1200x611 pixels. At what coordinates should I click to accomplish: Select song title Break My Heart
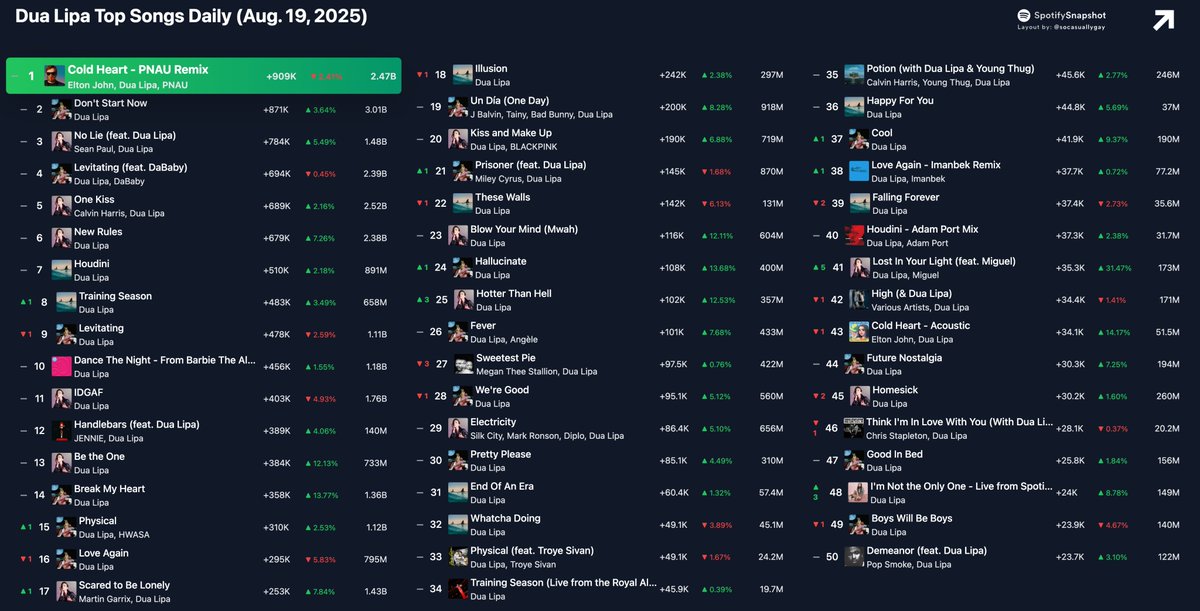(109, 488)
